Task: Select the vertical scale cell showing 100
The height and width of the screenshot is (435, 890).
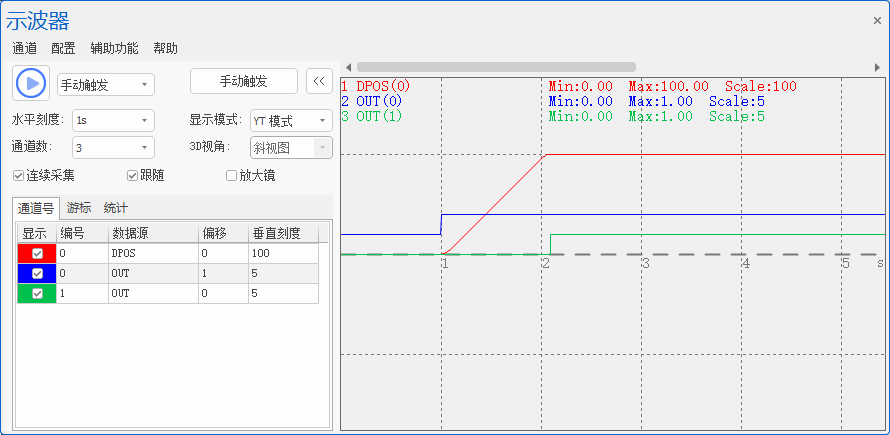Action: click(x=283, y=253)
